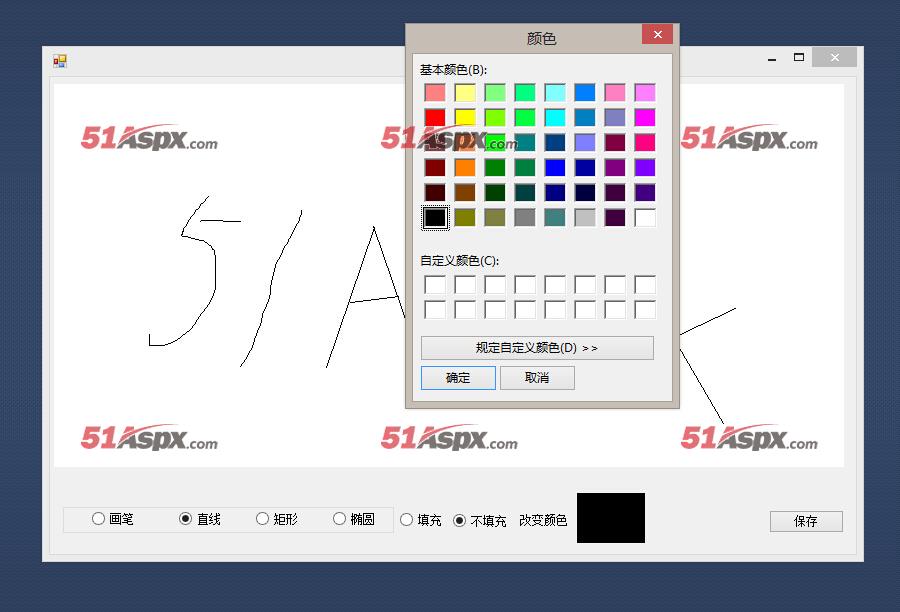Click the 保存 button
The width and height of the screenshot is (900, 612).
(x=806, y=521)
